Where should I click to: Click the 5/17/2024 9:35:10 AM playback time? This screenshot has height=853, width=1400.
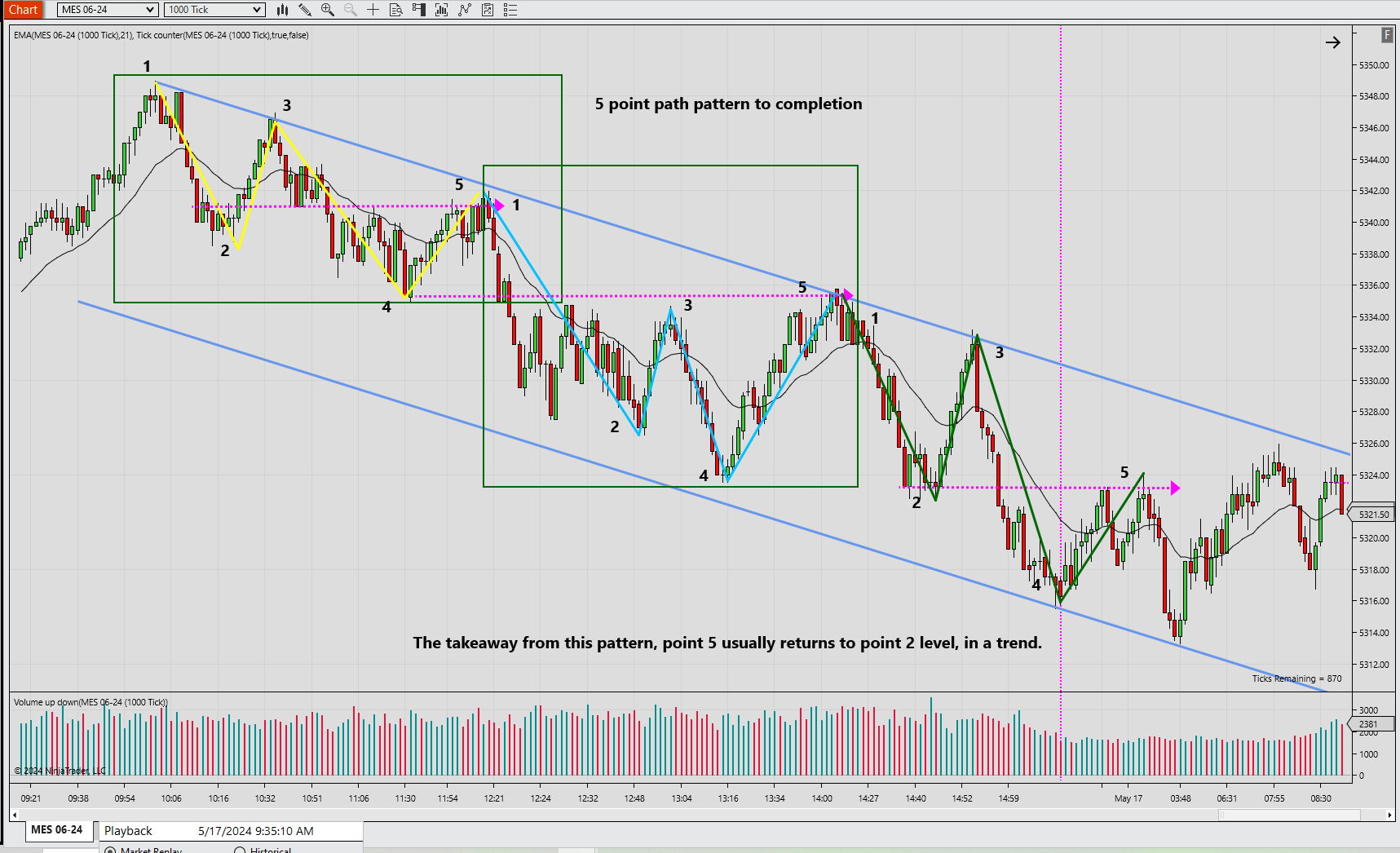256,831
